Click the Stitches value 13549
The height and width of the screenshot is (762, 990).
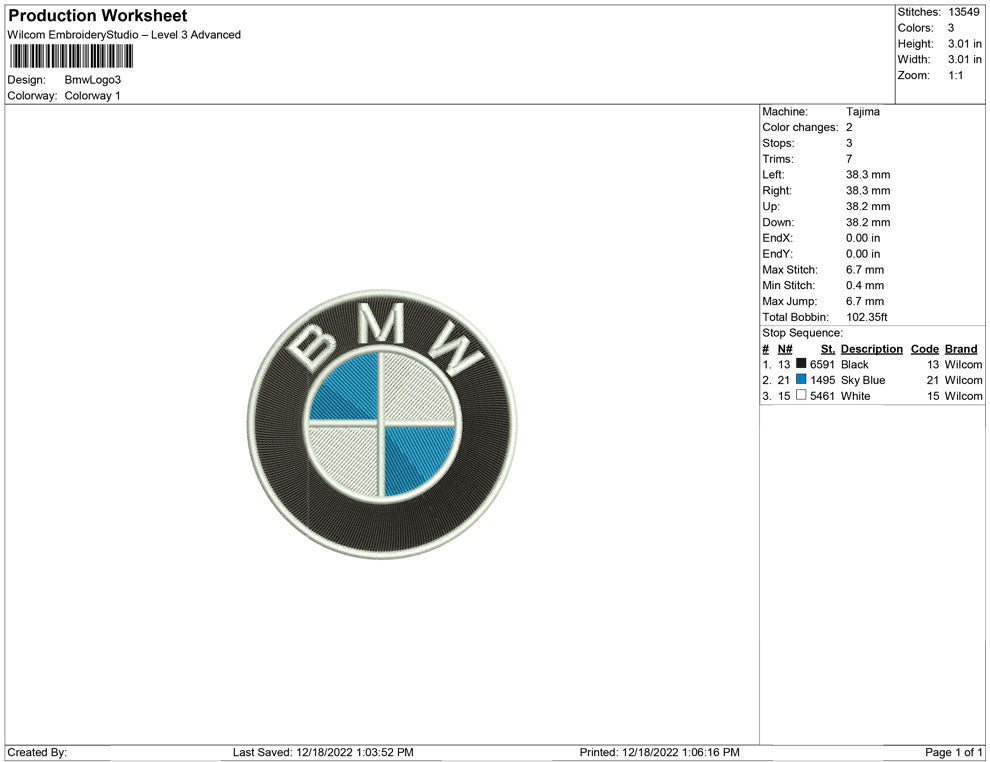coord(963,12)
